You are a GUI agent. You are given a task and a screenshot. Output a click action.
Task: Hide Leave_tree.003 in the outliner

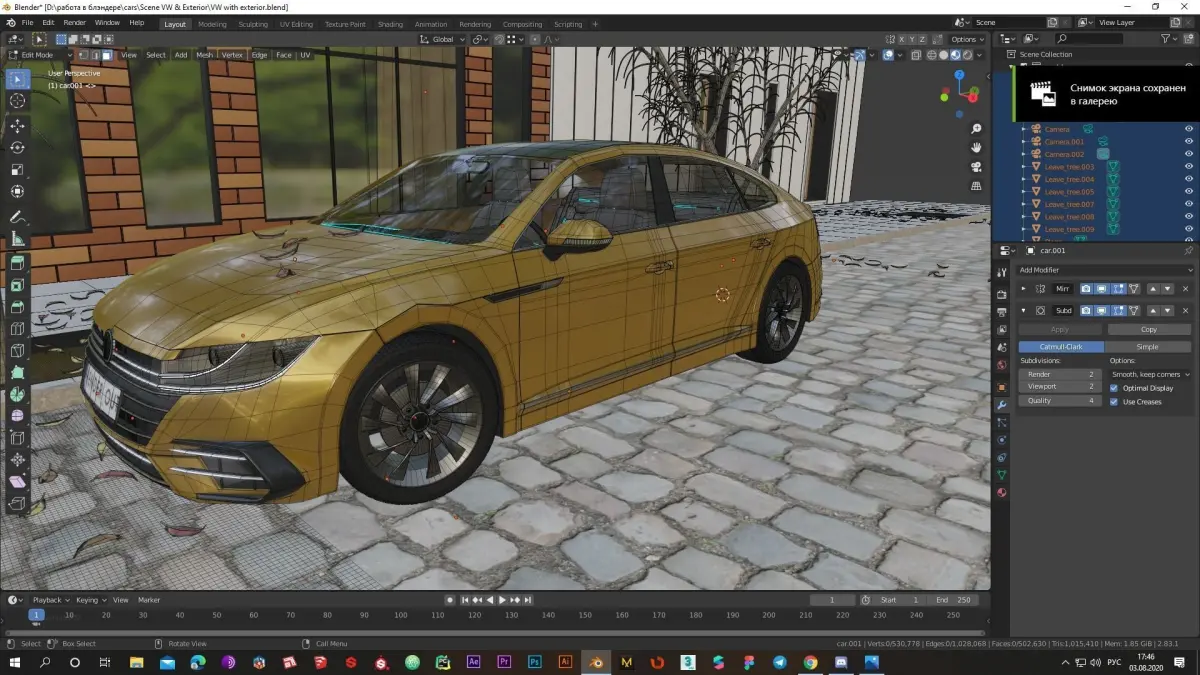(1189, 167)
